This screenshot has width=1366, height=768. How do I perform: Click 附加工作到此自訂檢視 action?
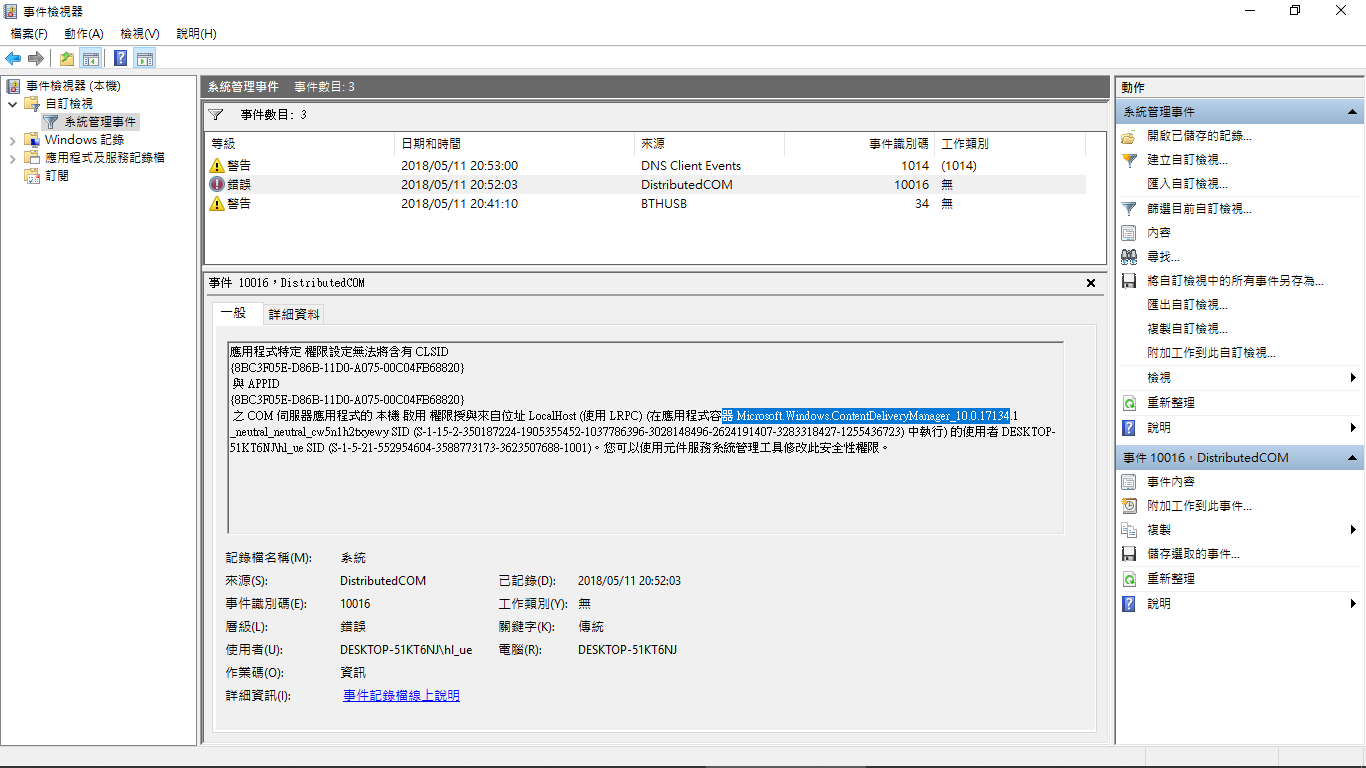tap(1211, 353)
